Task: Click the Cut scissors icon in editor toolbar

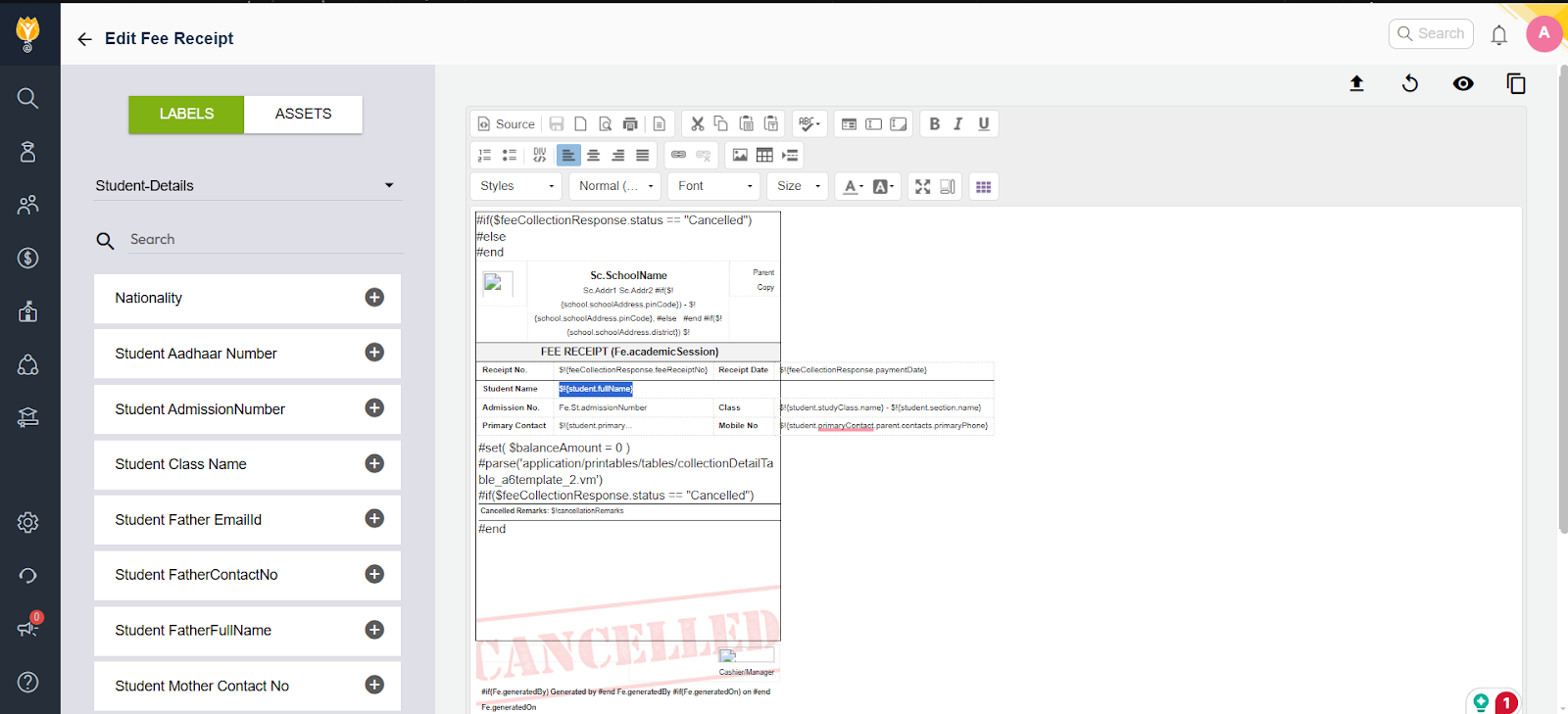Action: click(x=697, y=124)
